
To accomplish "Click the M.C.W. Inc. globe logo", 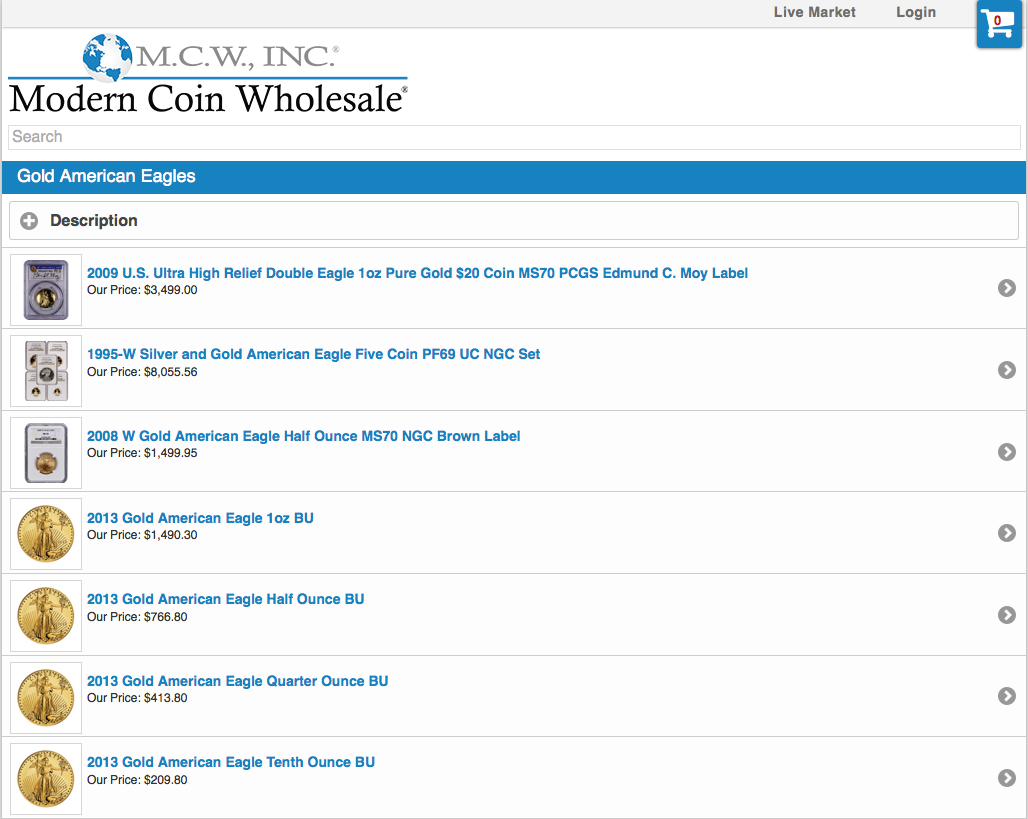I will 108,57.
